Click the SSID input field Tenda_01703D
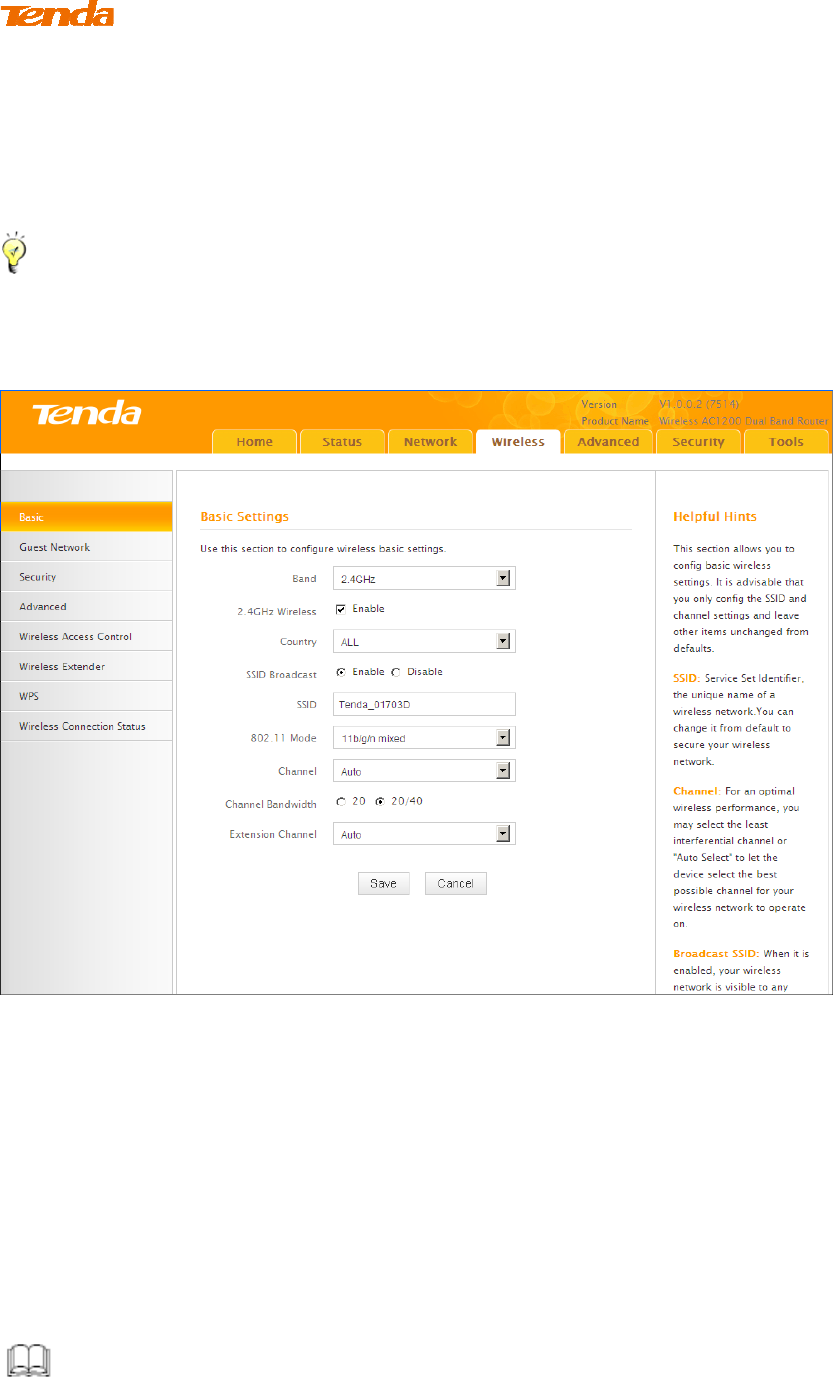This screenshot has height=1383, width=833. coord(424,704)
